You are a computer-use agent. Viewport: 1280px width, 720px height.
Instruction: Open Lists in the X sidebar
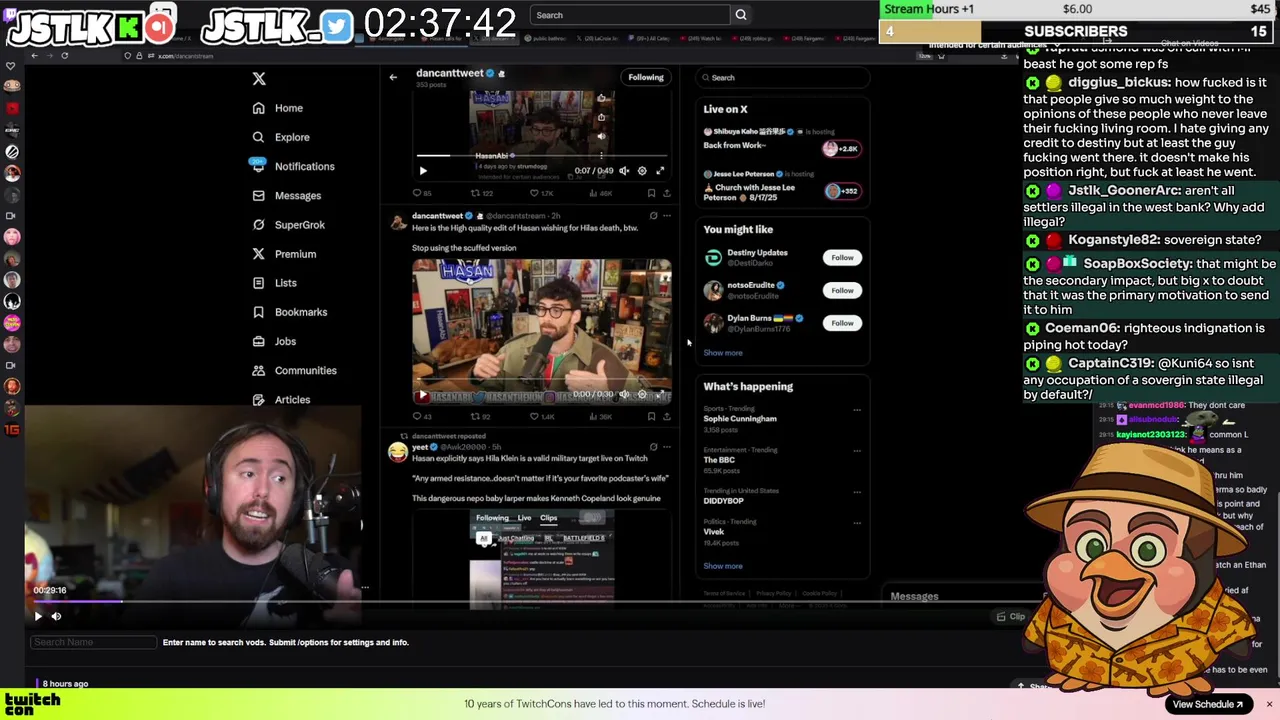click(x=286, y=283)
